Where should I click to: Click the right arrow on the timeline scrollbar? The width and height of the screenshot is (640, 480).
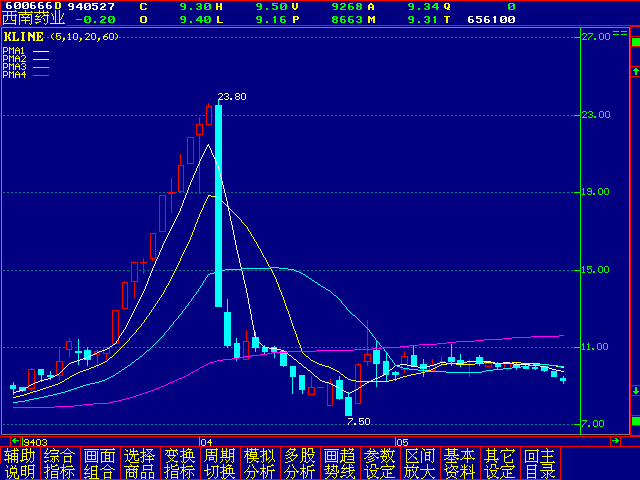[x=617, y=441]
